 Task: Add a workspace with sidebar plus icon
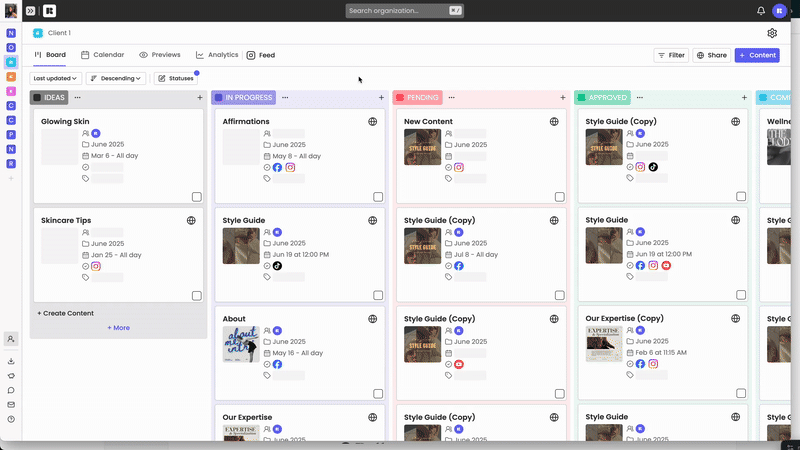pos(11,179)
